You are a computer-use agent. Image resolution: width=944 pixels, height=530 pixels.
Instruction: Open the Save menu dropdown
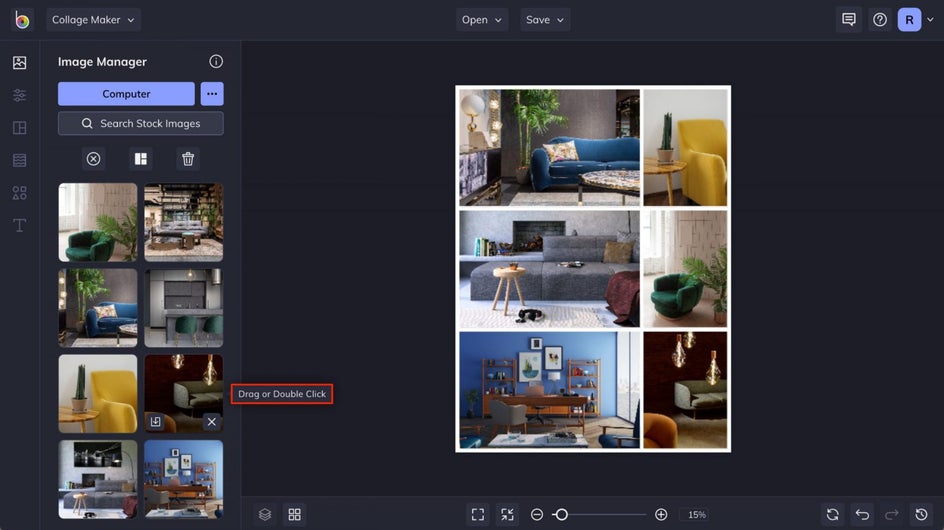pos(545,20)
